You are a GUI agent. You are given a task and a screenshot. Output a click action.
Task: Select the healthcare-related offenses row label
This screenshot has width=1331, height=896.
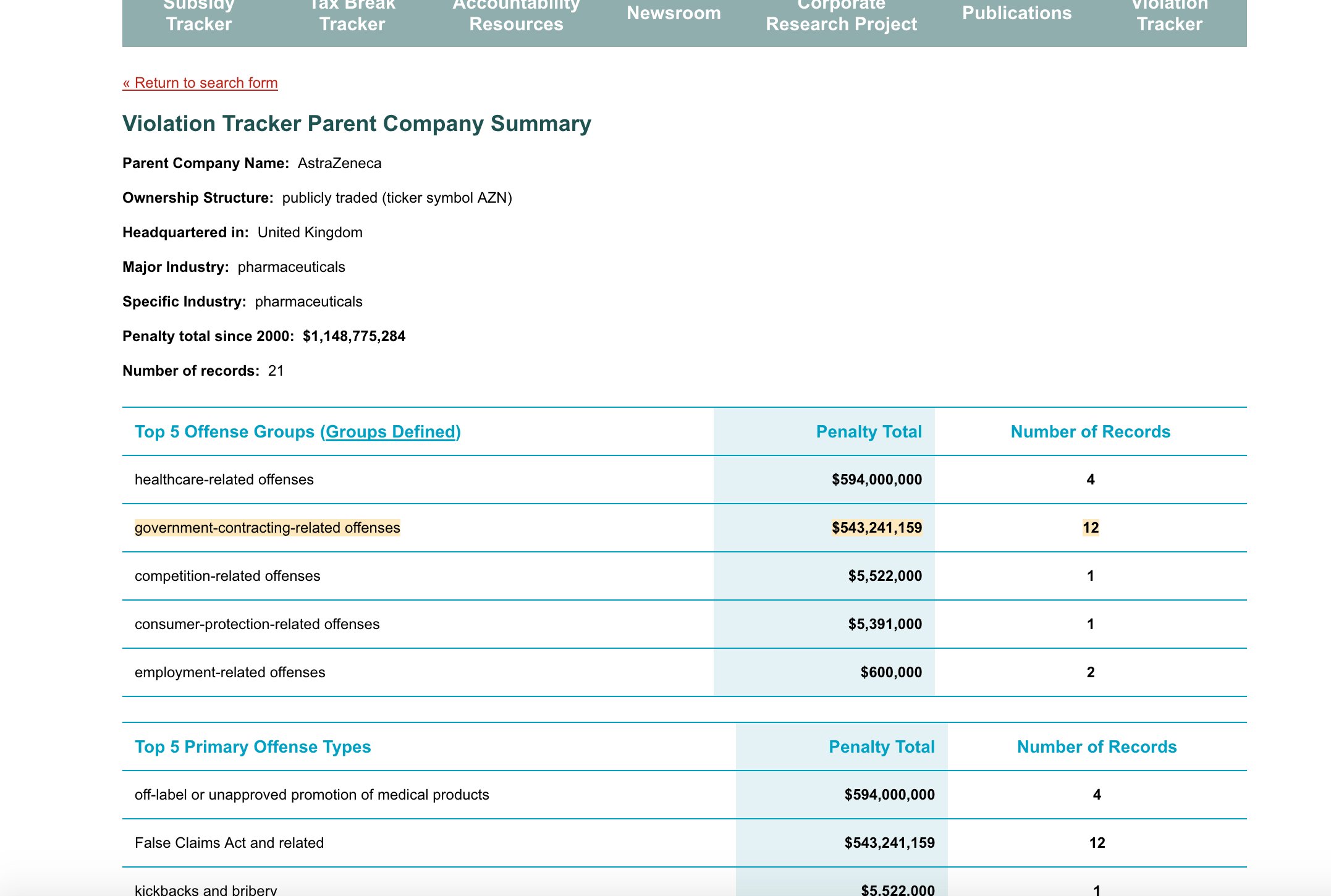[224, 480]
